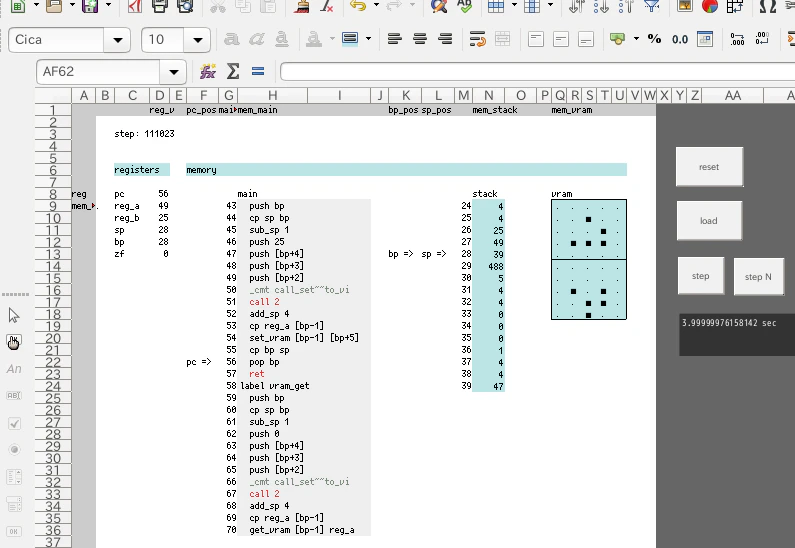
Task: Open Find and Replace
Action: [439, 6]
